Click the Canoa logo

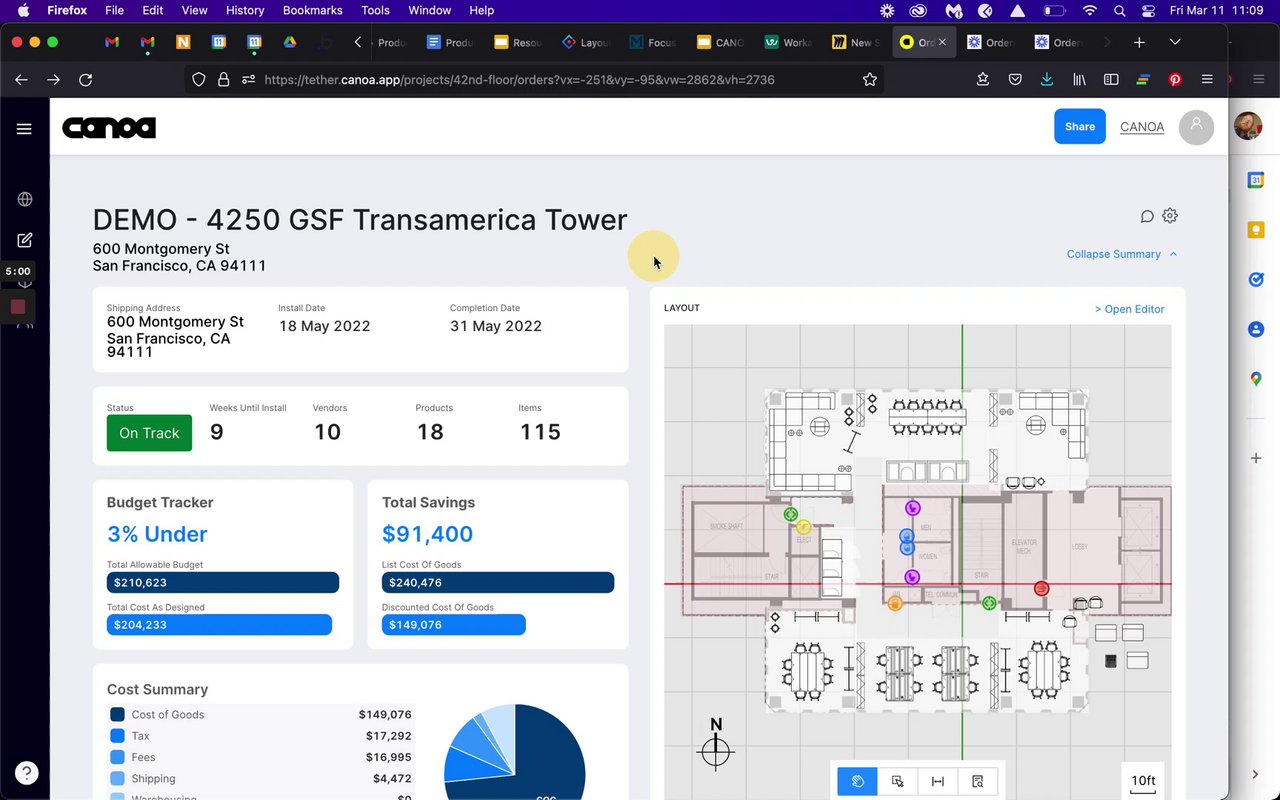[x=109, y=128]
